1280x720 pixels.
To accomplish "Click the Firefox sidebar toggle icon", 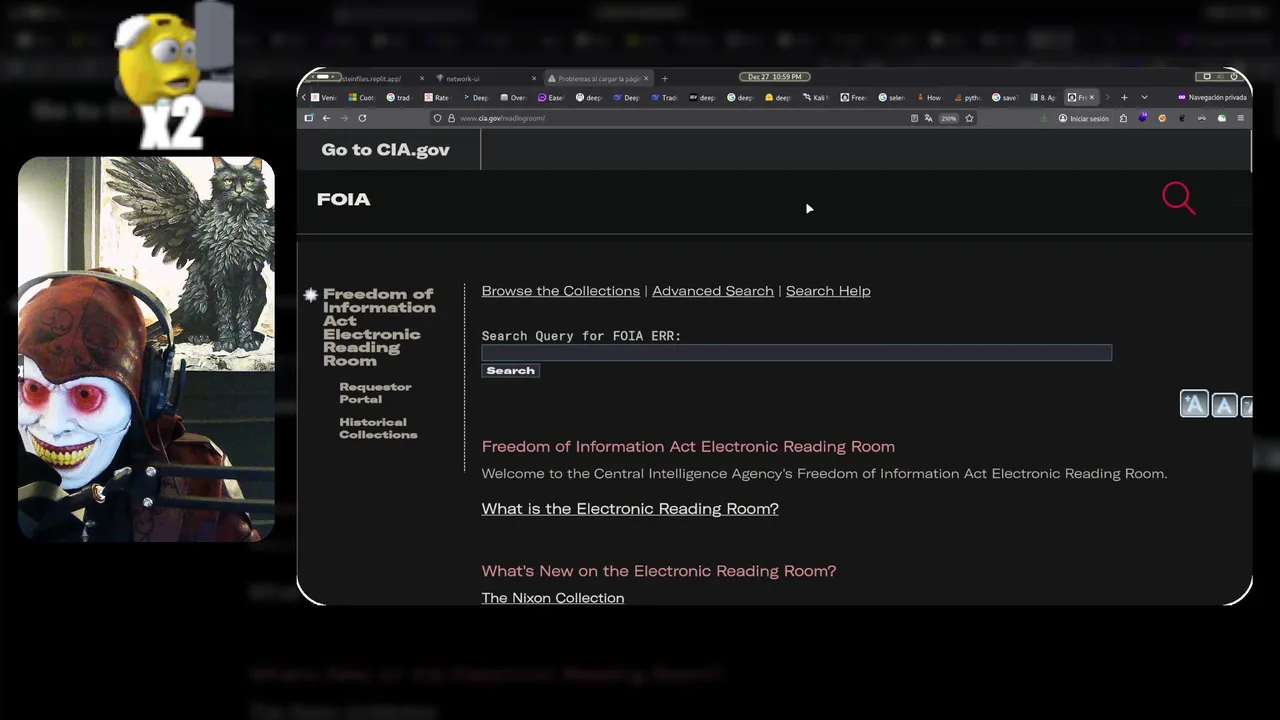I will pyautogui.click(x=308, y=118).
